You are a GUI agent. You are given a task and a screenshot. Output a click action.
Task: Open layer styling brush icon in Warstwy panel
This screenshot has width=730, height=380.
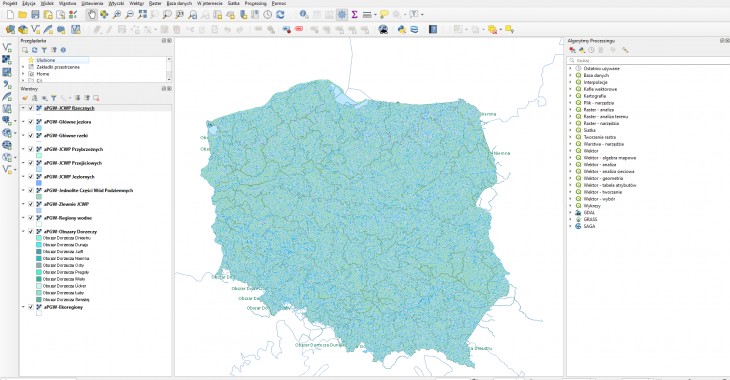point(25,98)
